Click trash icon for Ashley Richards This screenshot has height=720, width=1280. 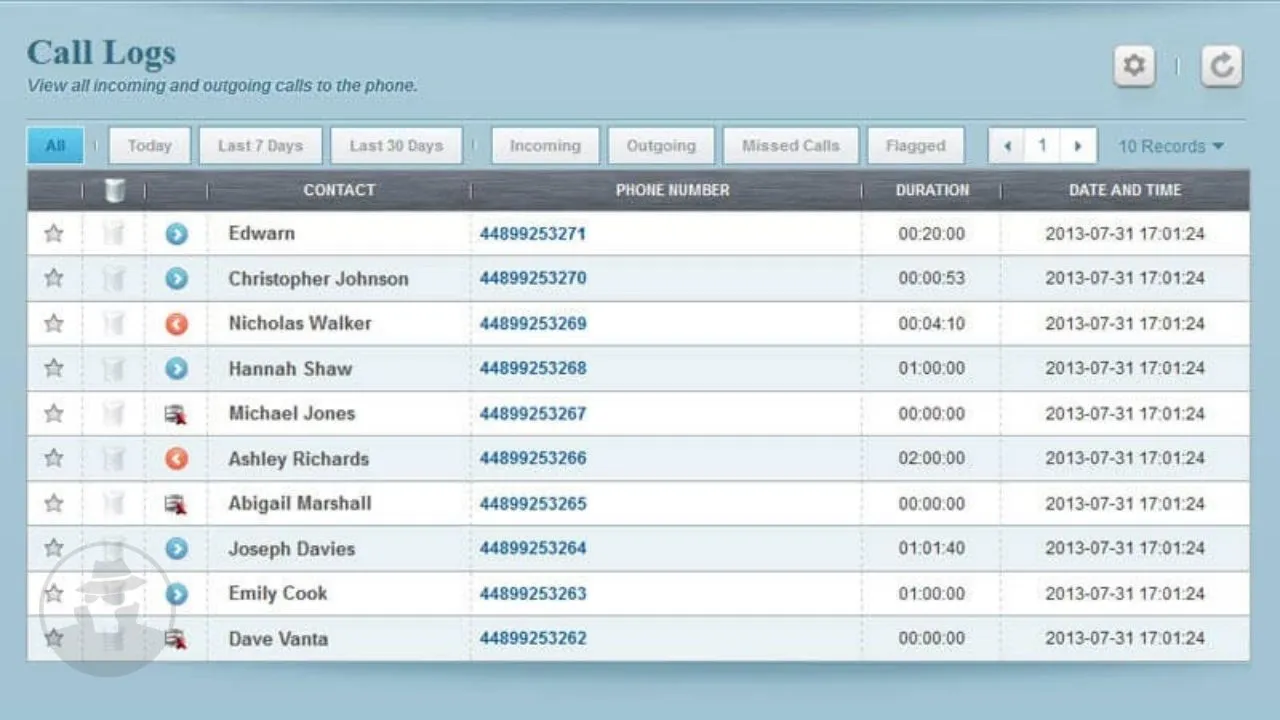(114, 459)
